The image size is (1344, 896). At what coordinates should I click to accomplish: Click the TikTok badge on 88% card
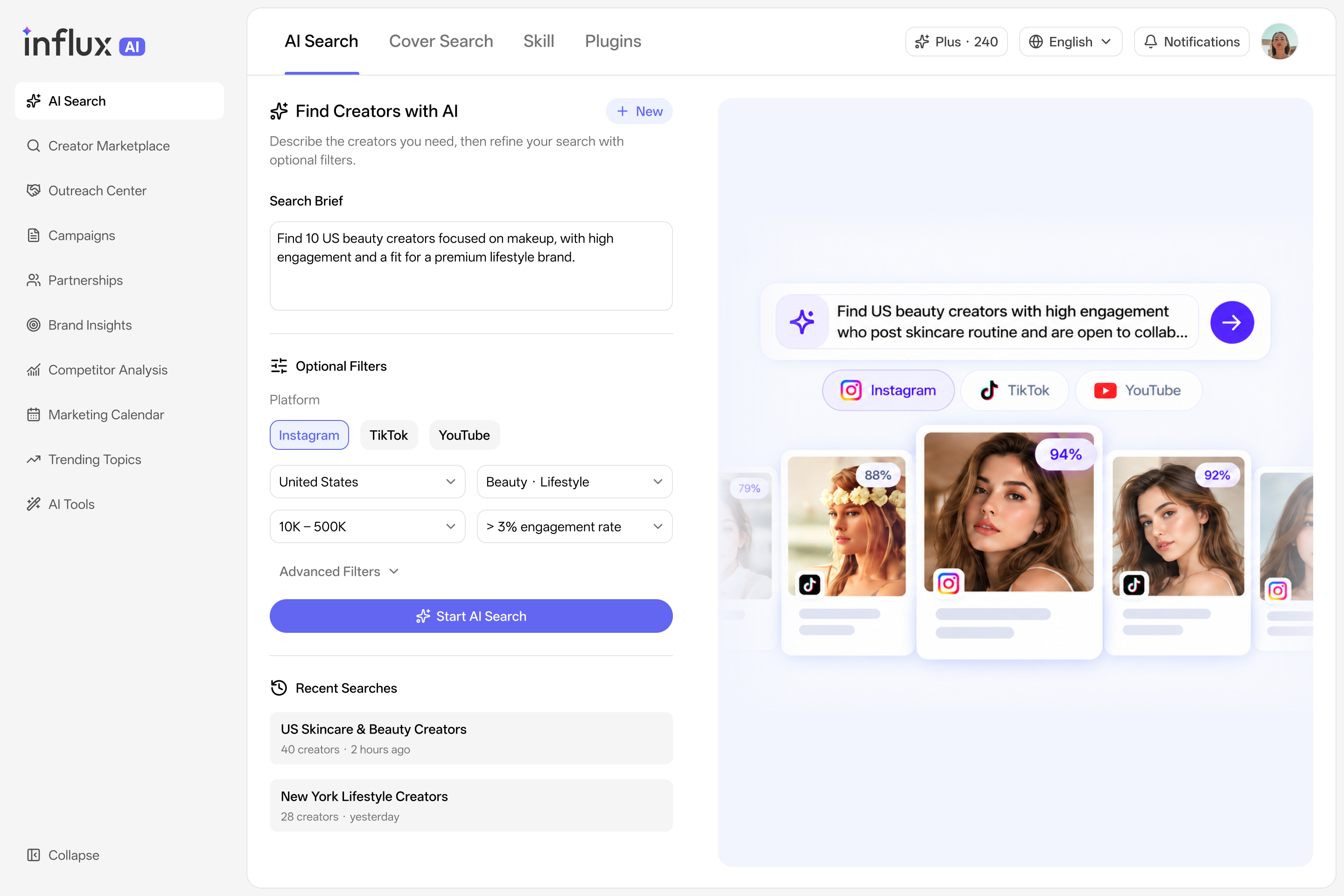pyautogui.click(x=809, y=585)
